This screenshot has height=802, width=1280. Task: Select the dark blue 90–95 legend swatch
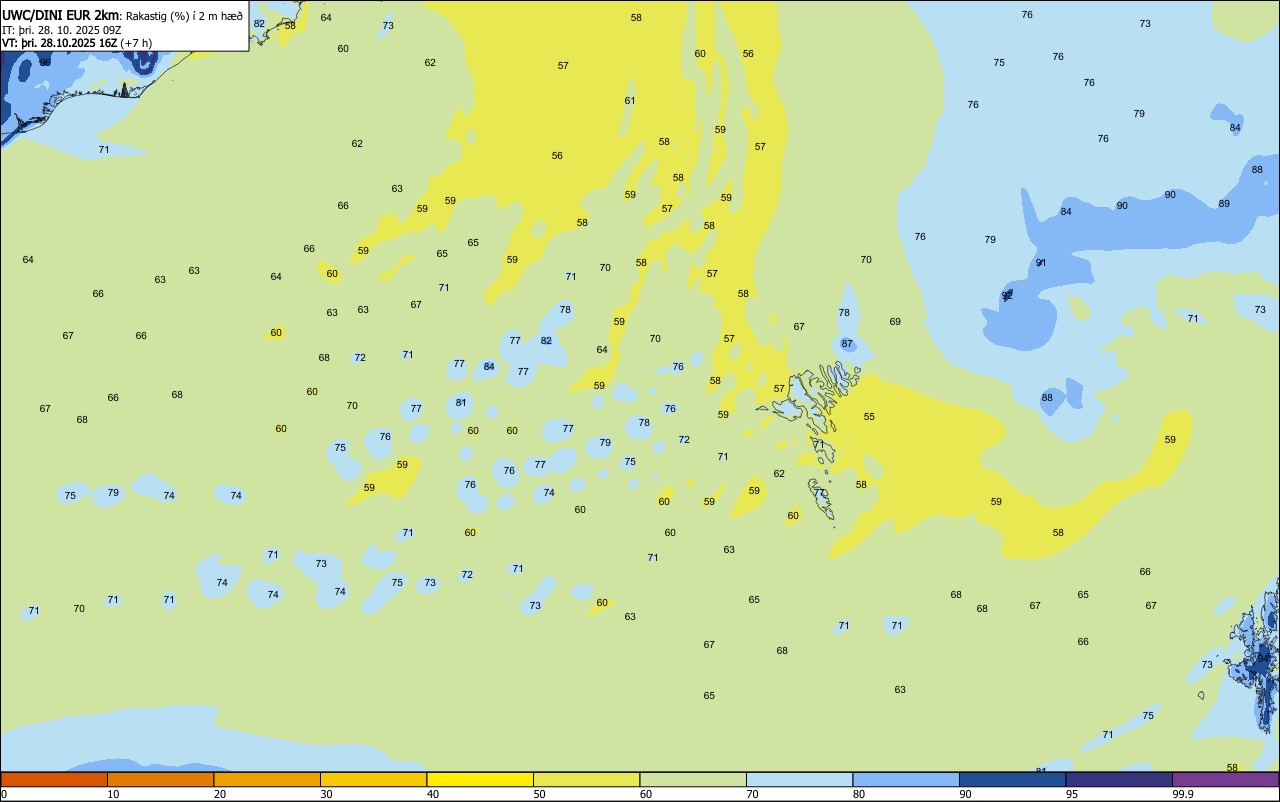(x=1012, y=779)
